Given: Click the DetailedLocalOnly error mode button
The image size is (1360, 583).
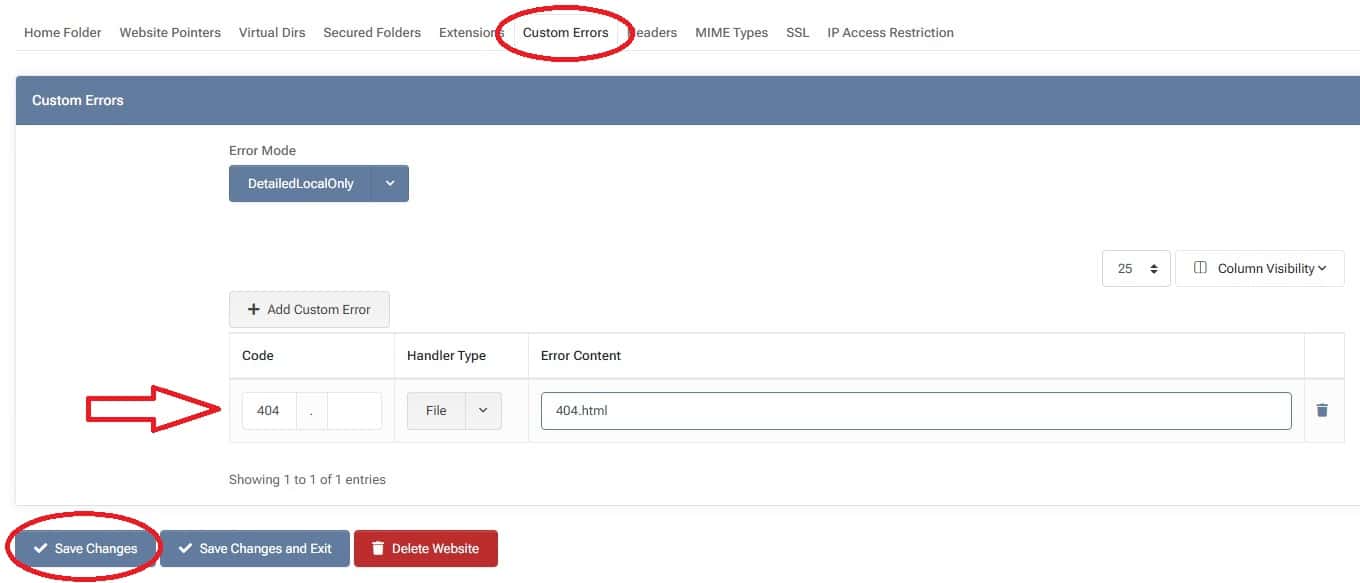Looking at the screenshot, I should [300, 184].
